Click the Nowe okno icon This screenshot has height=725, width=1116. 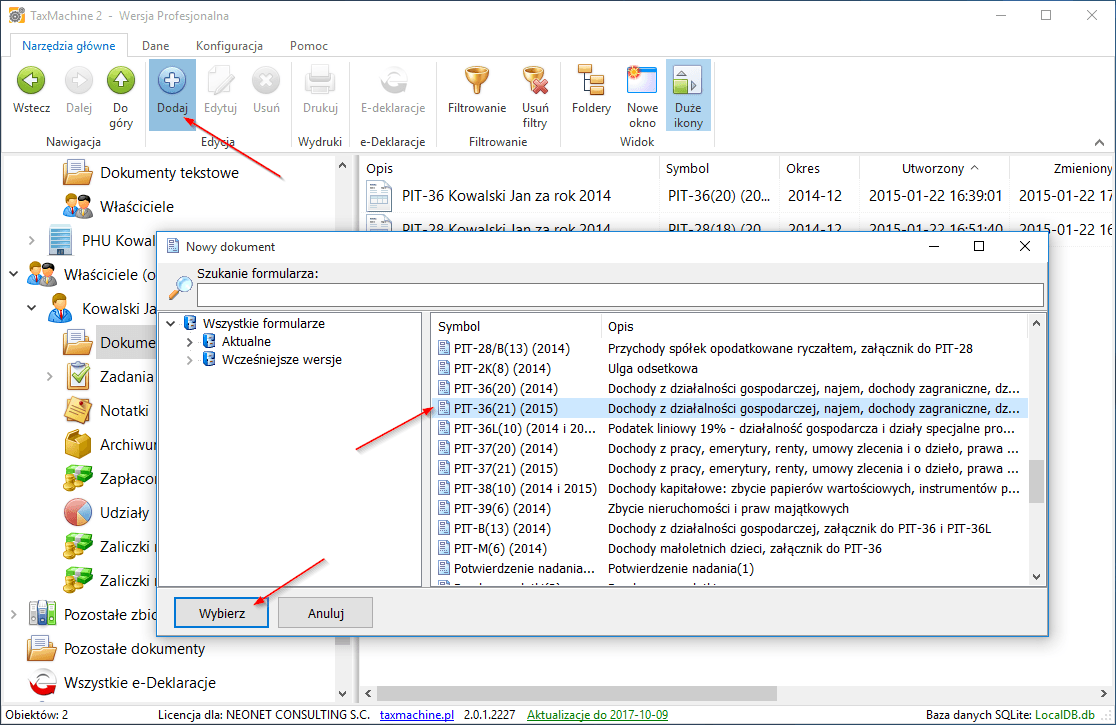point(642,82)
